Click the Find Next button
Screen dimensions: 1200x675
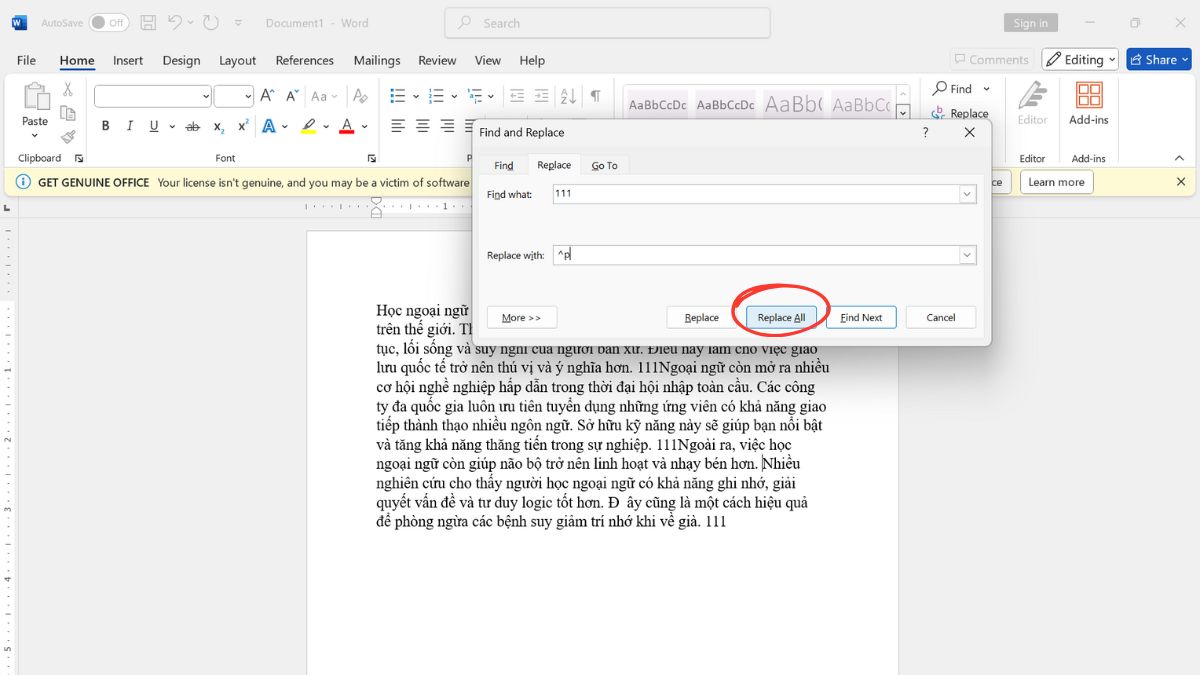click(861, 317)
